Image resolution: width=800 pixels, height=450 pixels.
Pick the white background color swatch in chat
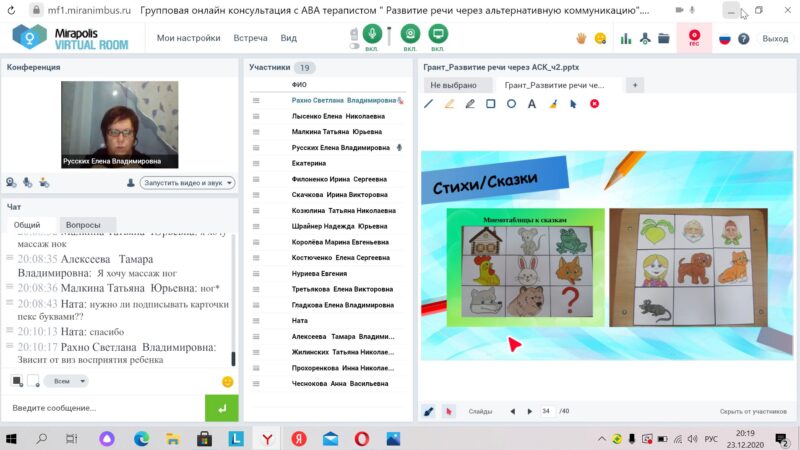click(x=34, y=381)
